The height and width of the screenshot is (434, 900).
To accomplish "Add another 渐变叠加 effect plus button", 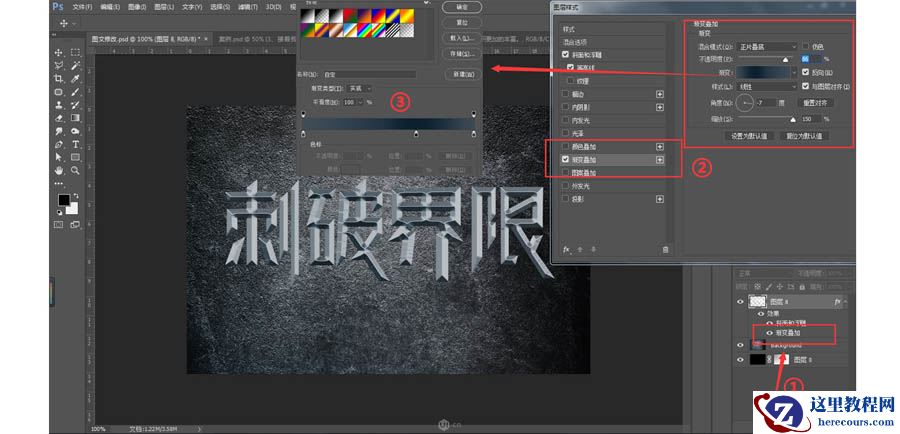I will tap(660, 160).
